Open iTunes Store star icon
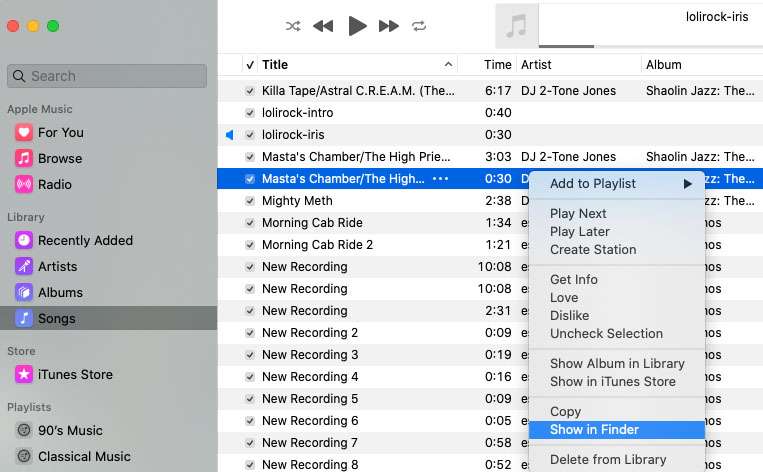This screenshot has width=763, height=472. (24, 374)
